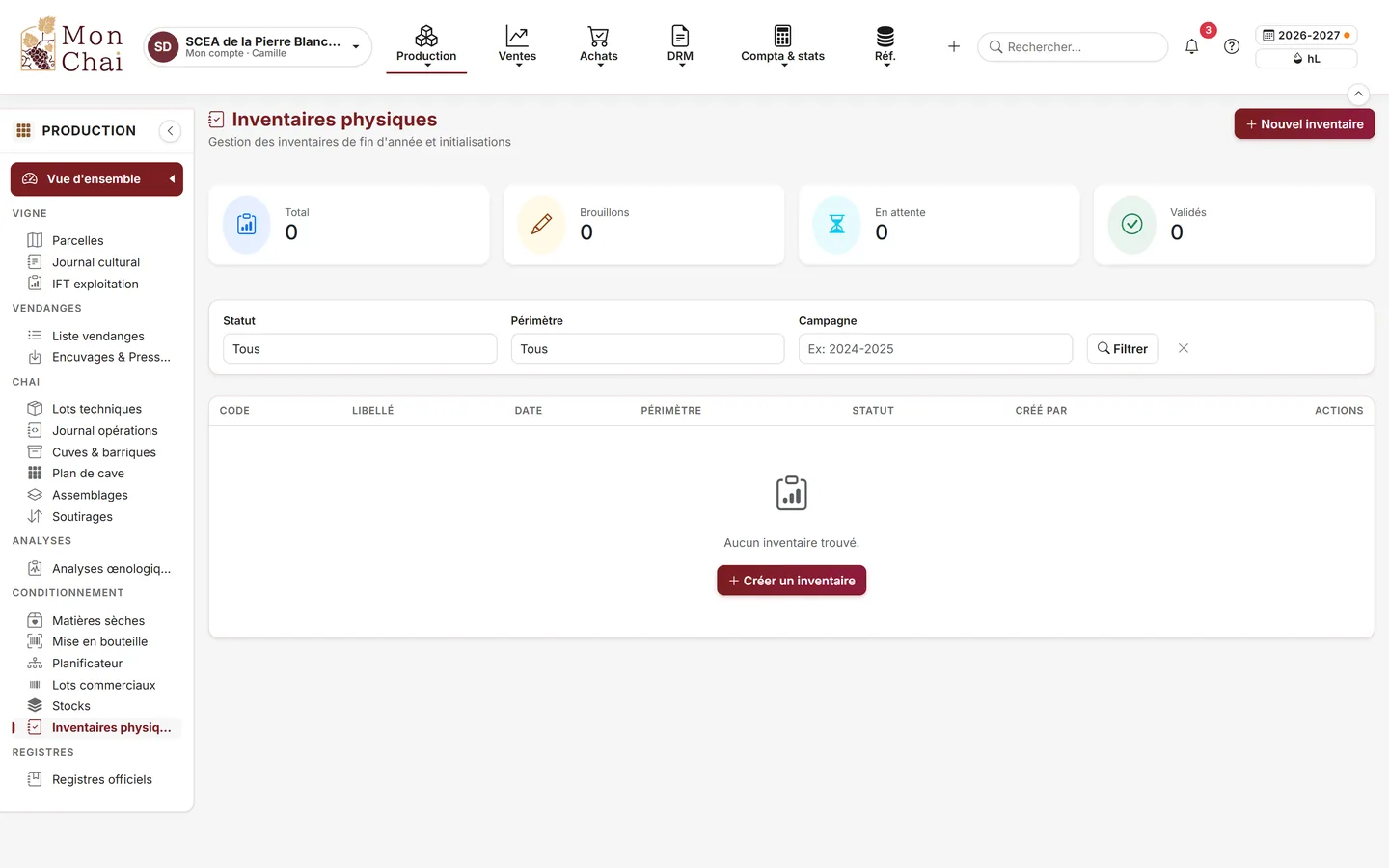The width and height of the screenshot is (1389, 868).
Task: Open Compta & stats menu
Action: [782, 46]
